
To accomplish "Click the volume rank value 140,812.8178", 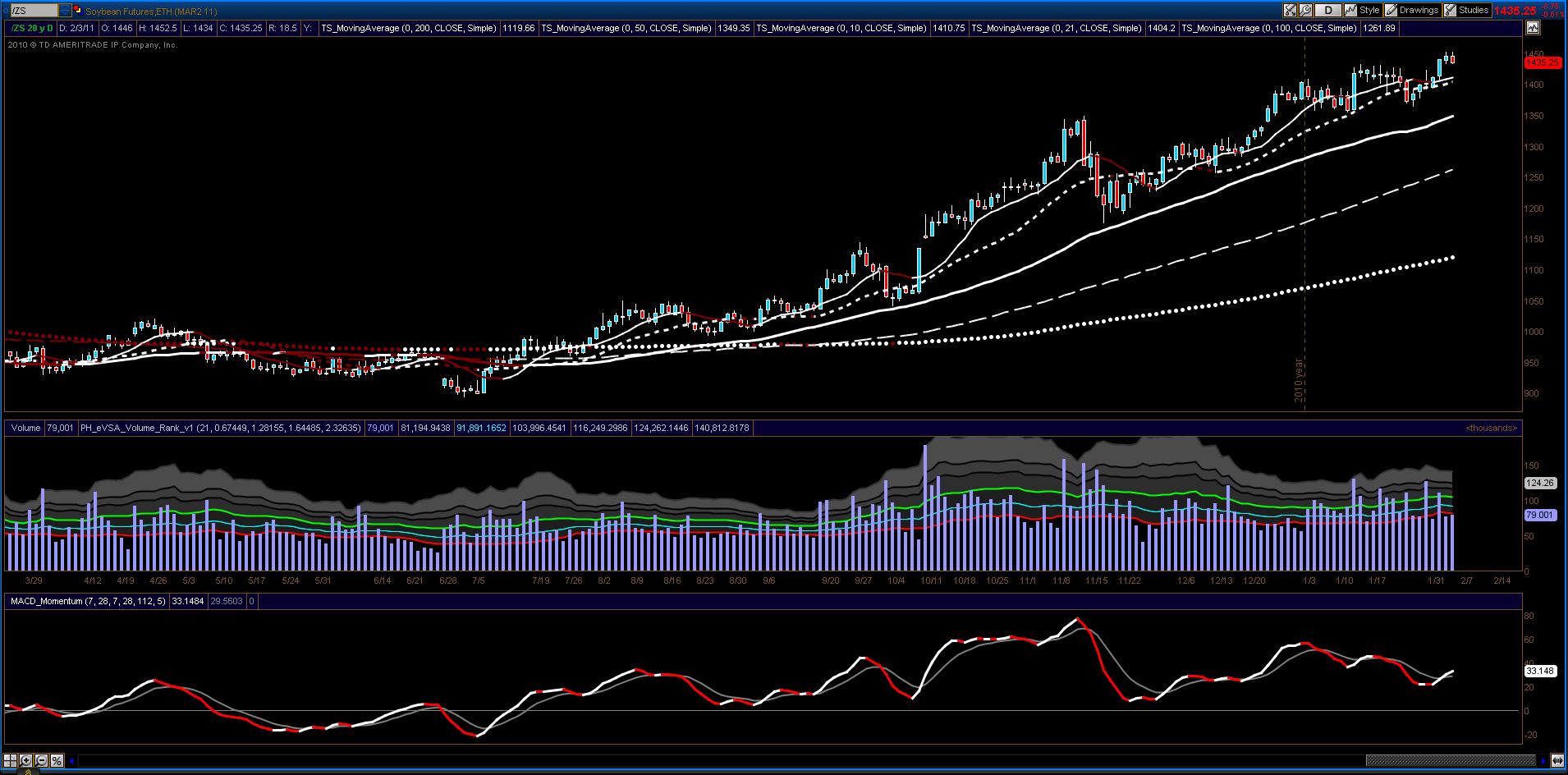I will click(x=722, y=428).
